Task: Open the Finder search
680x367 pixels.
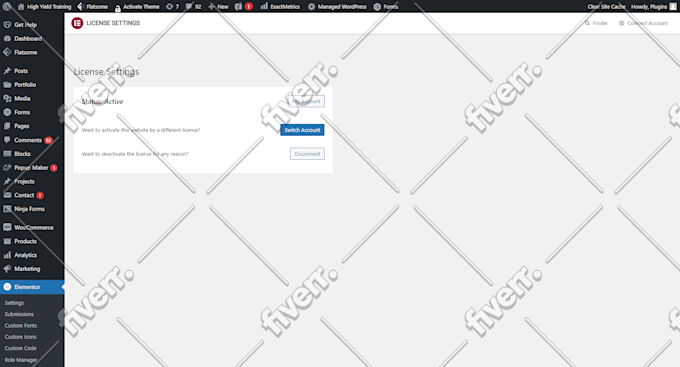Action: [x=596, y=23]
